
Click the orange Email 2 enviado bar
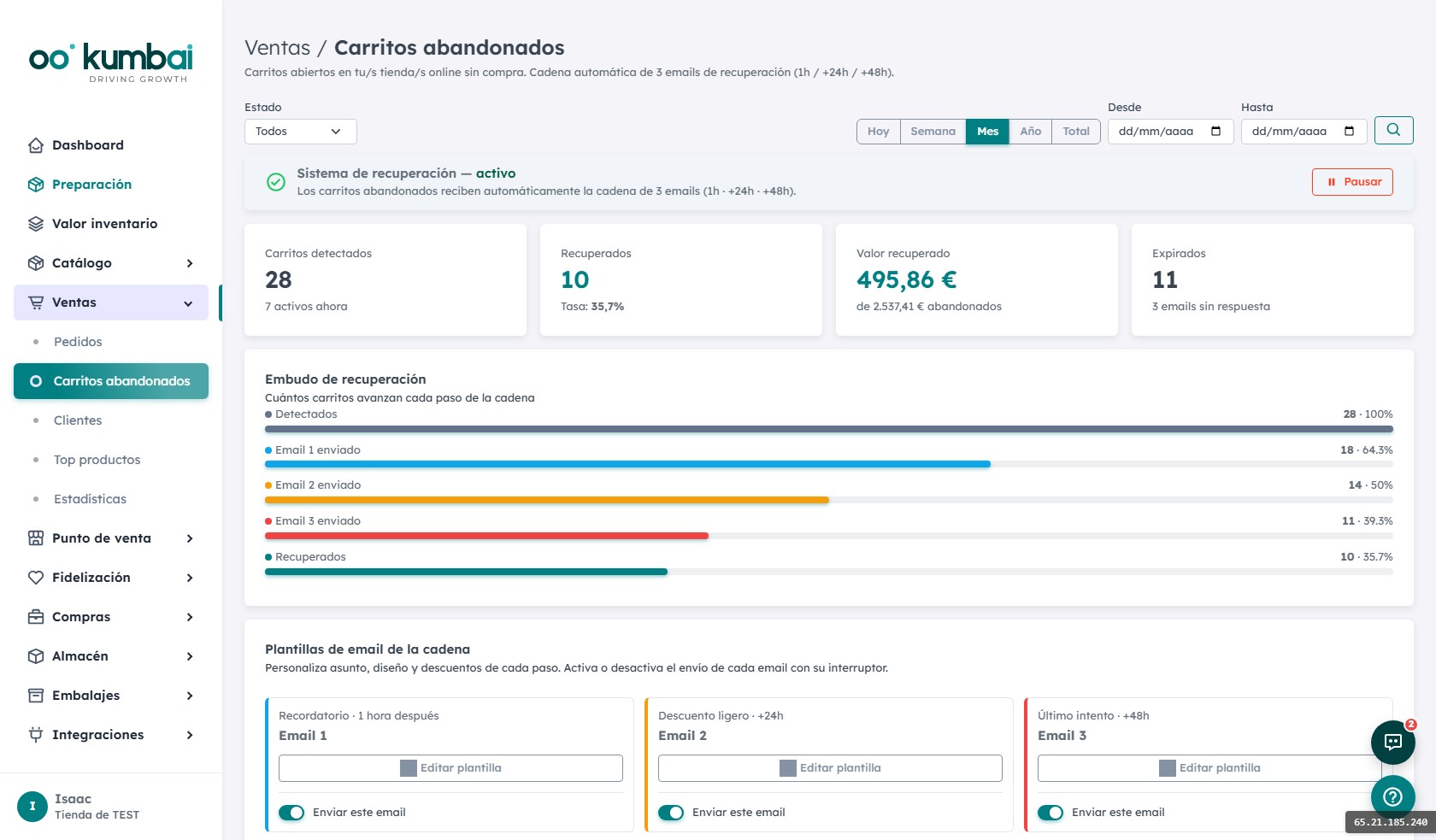tap(547, 500)
